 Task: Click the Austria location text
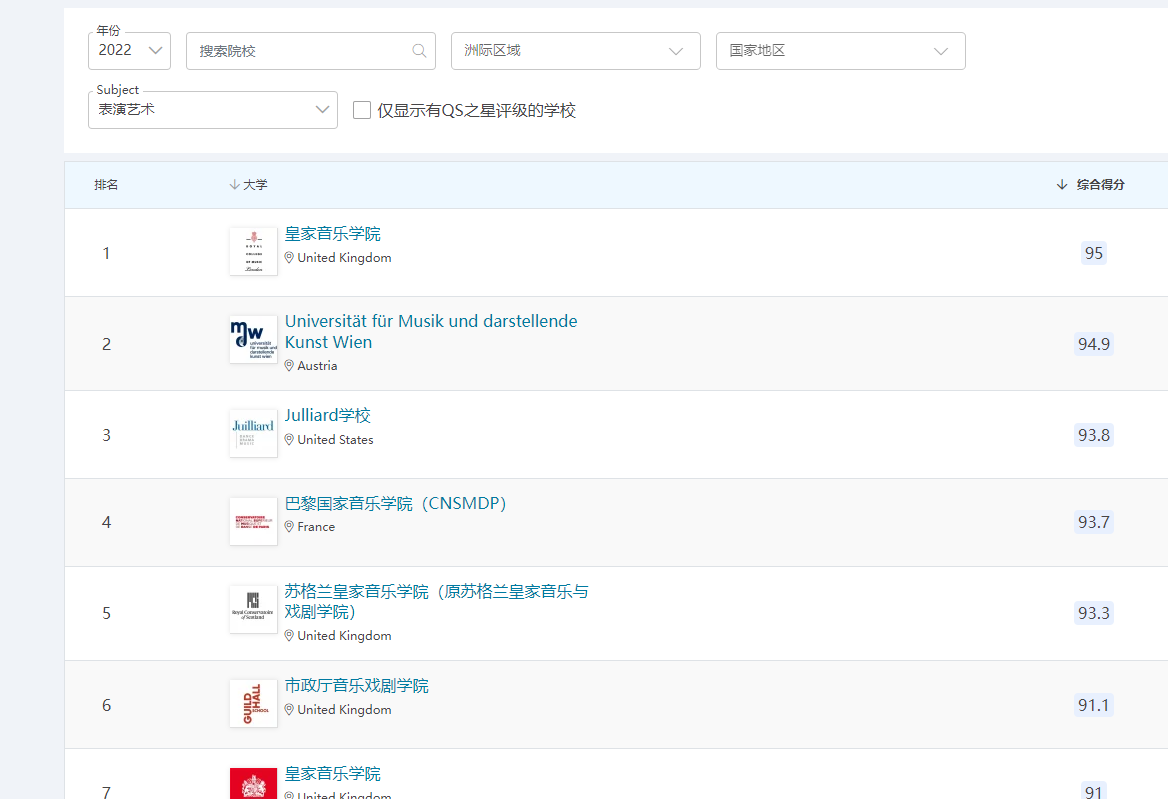[x=317, y=366]
